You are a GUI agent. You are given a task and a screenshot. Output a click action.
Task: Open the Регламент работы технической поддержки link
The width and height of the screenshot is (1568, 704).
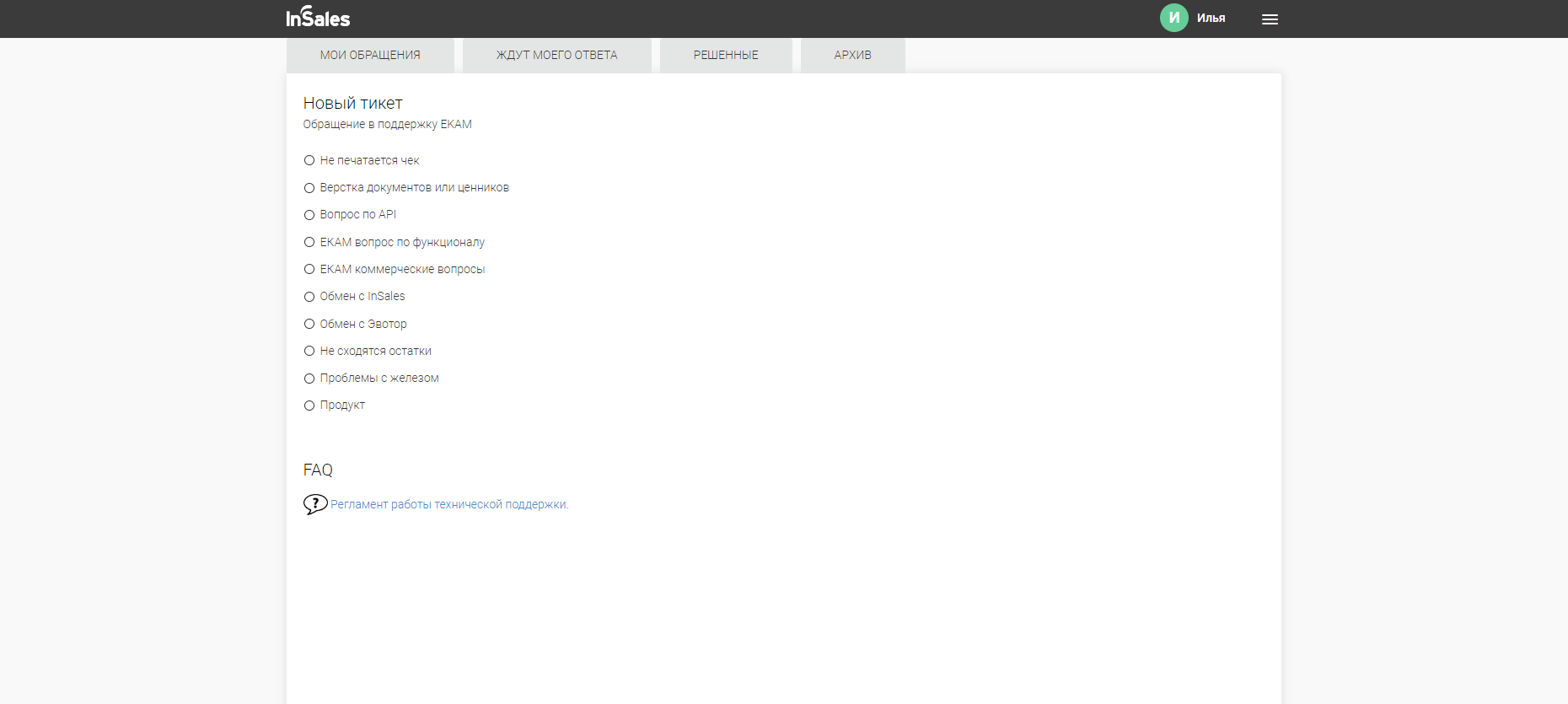[449, 504]
